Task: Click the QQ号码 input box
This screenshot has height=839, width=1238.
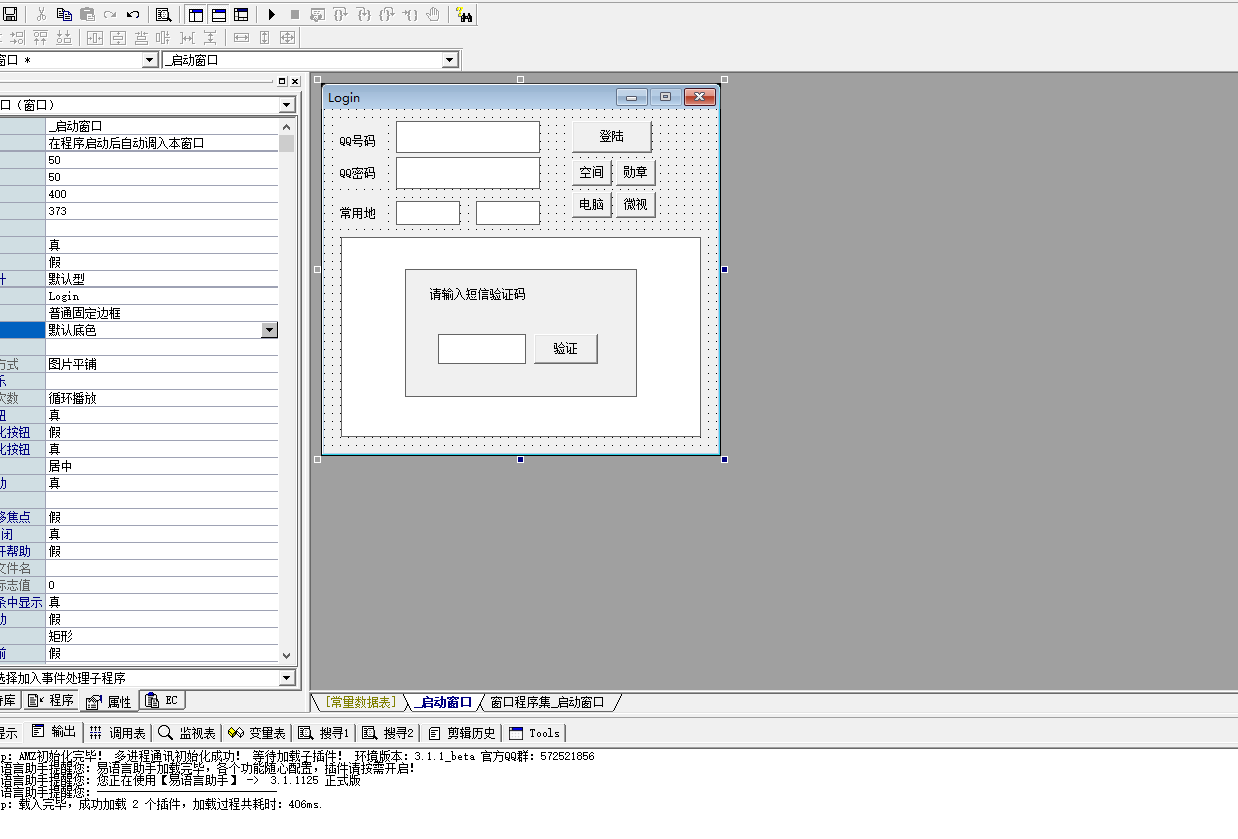Action: 467,138
